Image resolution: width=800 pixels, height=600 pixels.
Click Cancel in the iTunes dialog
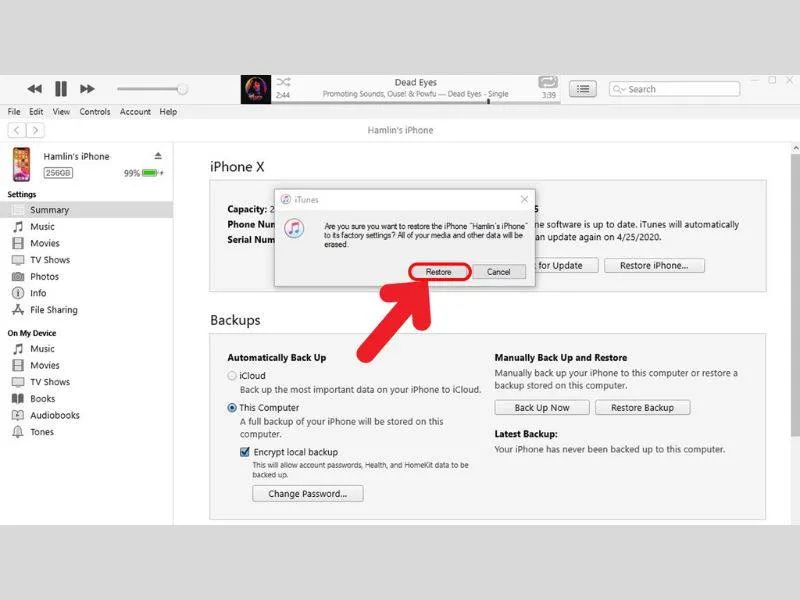coord(498,272)
